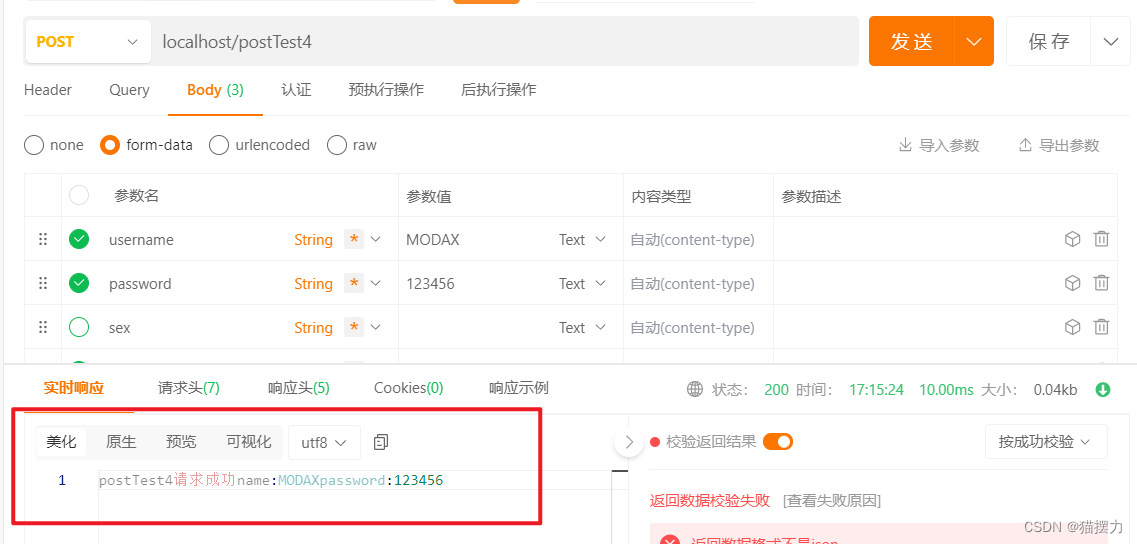Switch to the Query tab
Image resolution: width=1137 pixels, height=544 pixels.
click(129, 90)
